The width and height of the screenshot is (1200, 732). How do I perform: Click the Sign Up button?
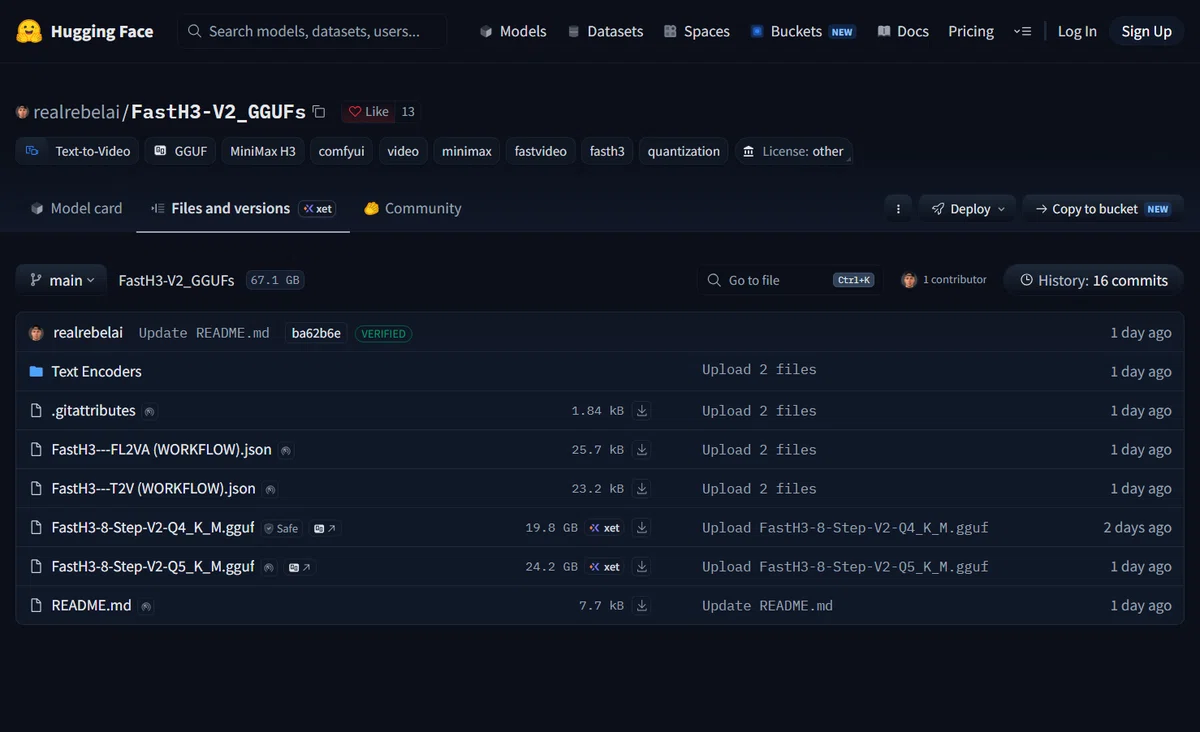(x=1146, y=31)
